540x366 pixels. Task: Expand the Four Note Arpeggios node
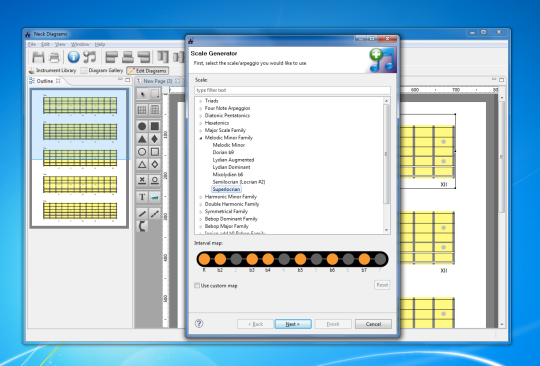pos(200,108)
